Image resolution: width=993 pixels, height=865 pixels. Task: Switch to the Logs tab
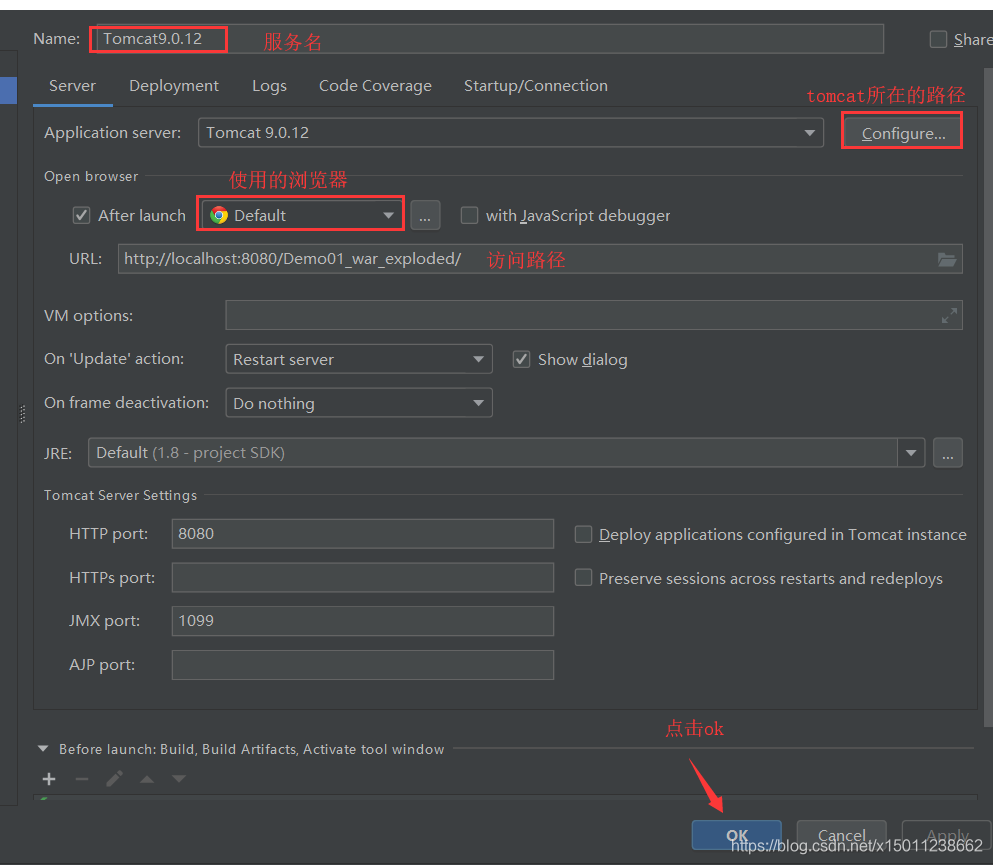point(269,86)
